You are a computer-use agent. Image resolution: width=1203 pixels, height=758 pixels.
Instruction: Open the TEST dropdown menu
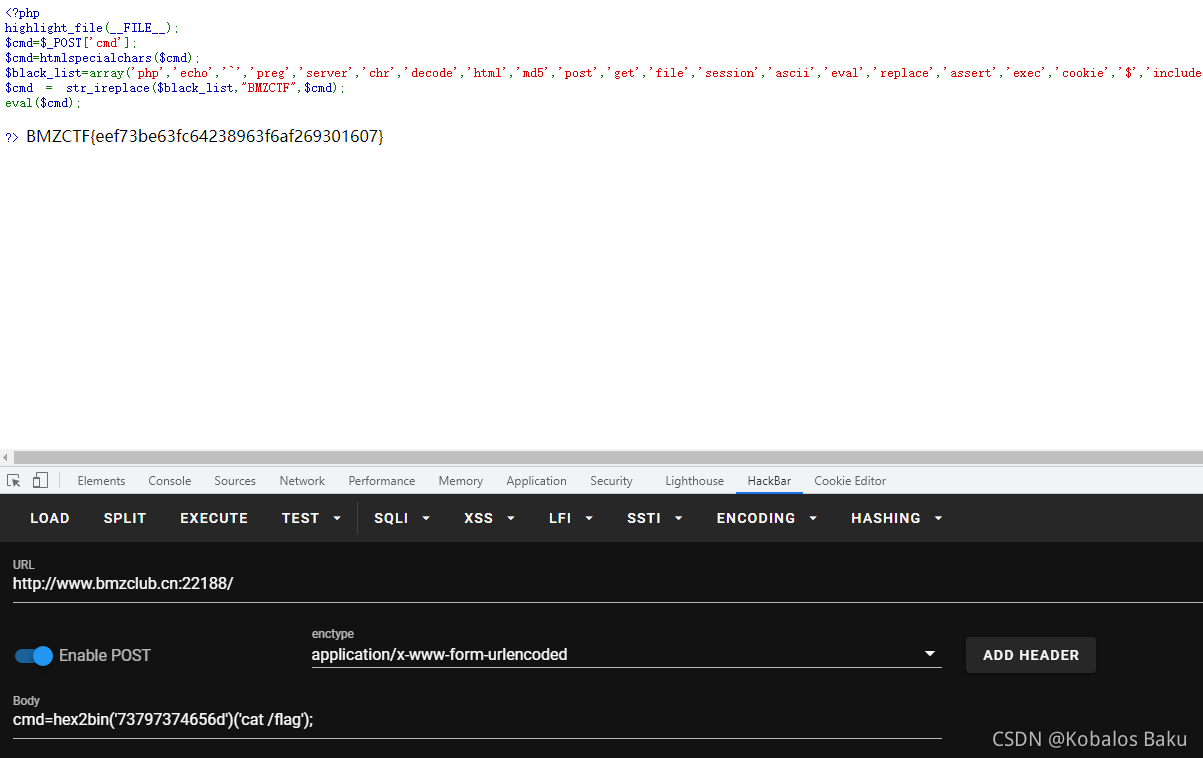click(311, 518)
